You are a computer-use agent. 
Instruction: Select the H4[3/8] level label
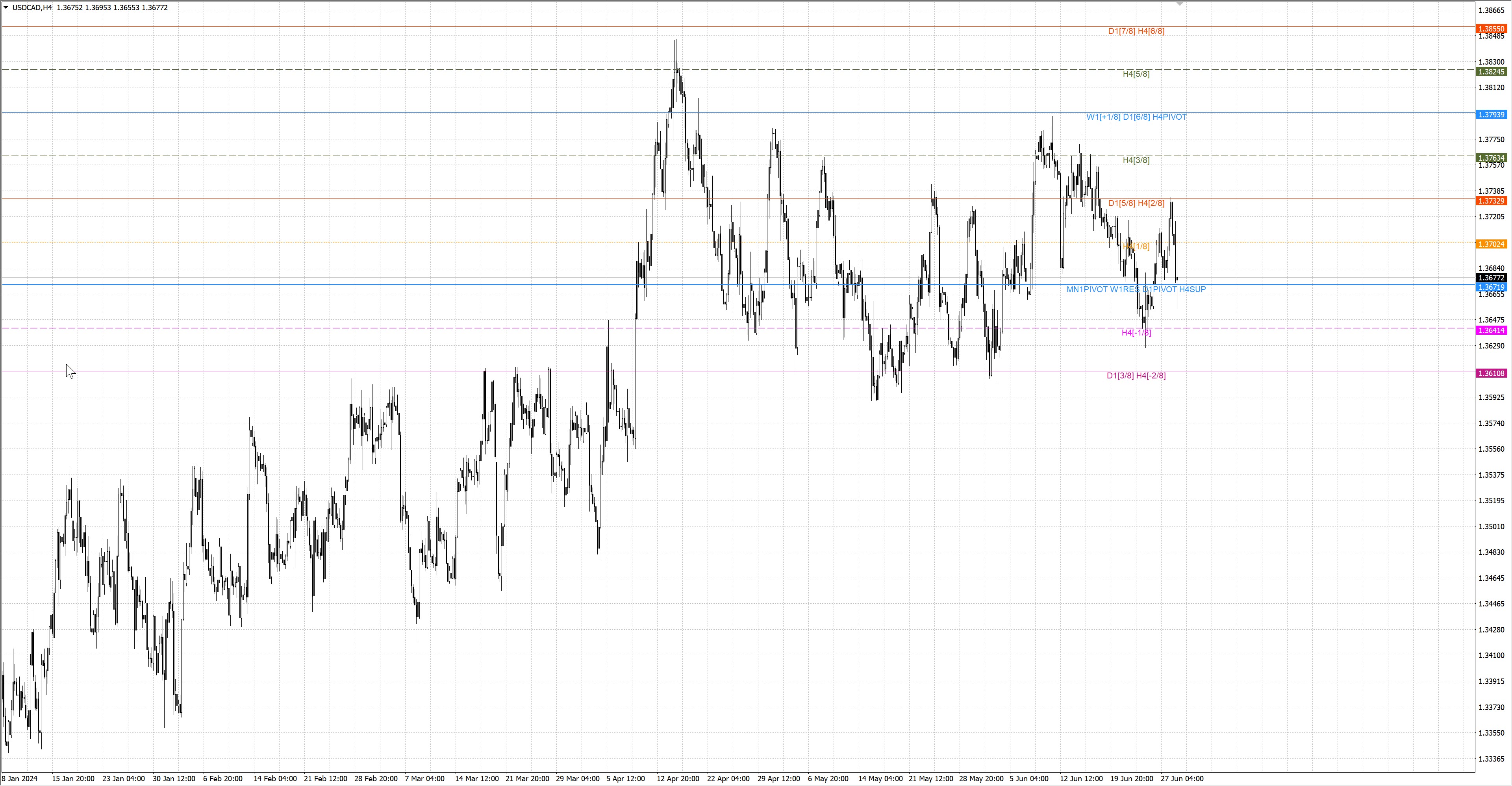click(x=1136, y=160)
